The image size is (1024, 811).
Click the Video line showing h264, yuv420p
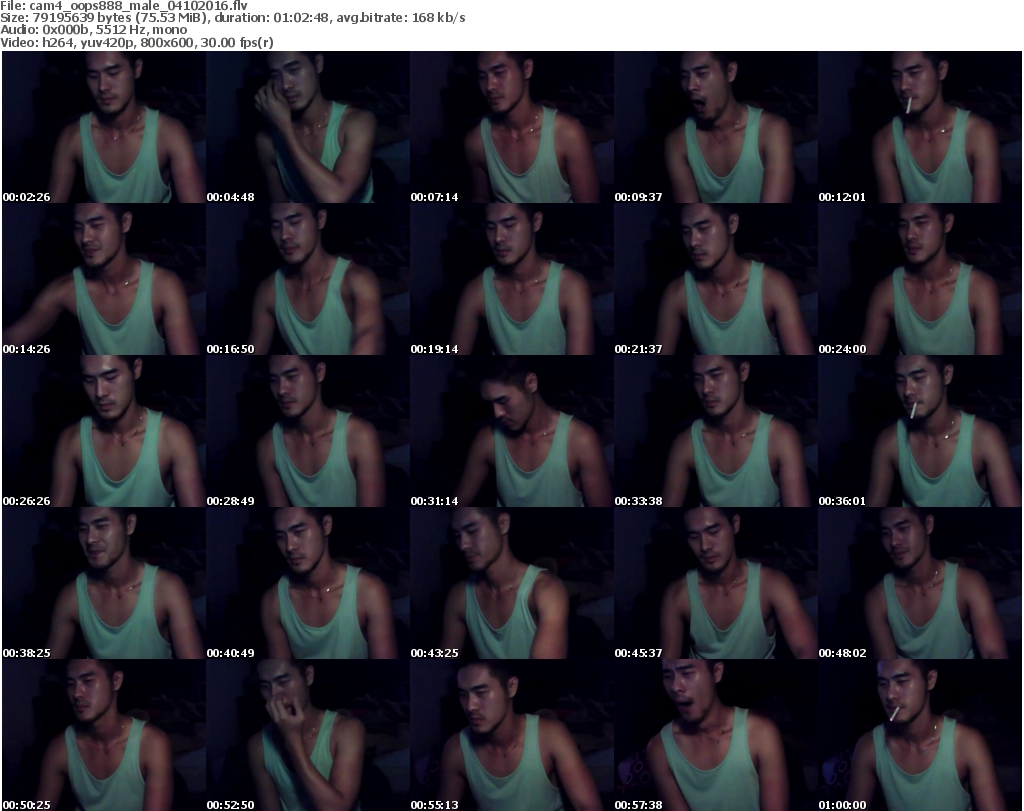click(136, 42)
